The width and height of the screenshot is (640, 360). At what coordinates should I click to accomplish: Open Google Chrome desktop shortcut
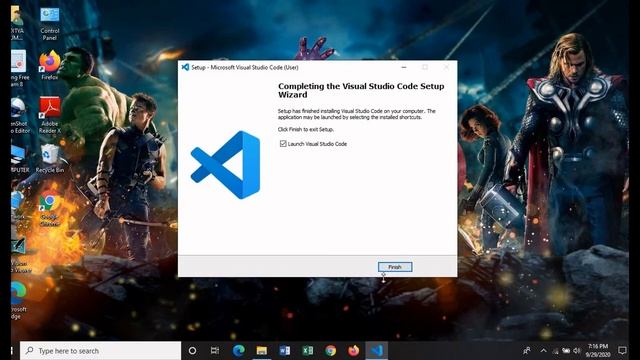pyautogui.click(x=50, y=210)
